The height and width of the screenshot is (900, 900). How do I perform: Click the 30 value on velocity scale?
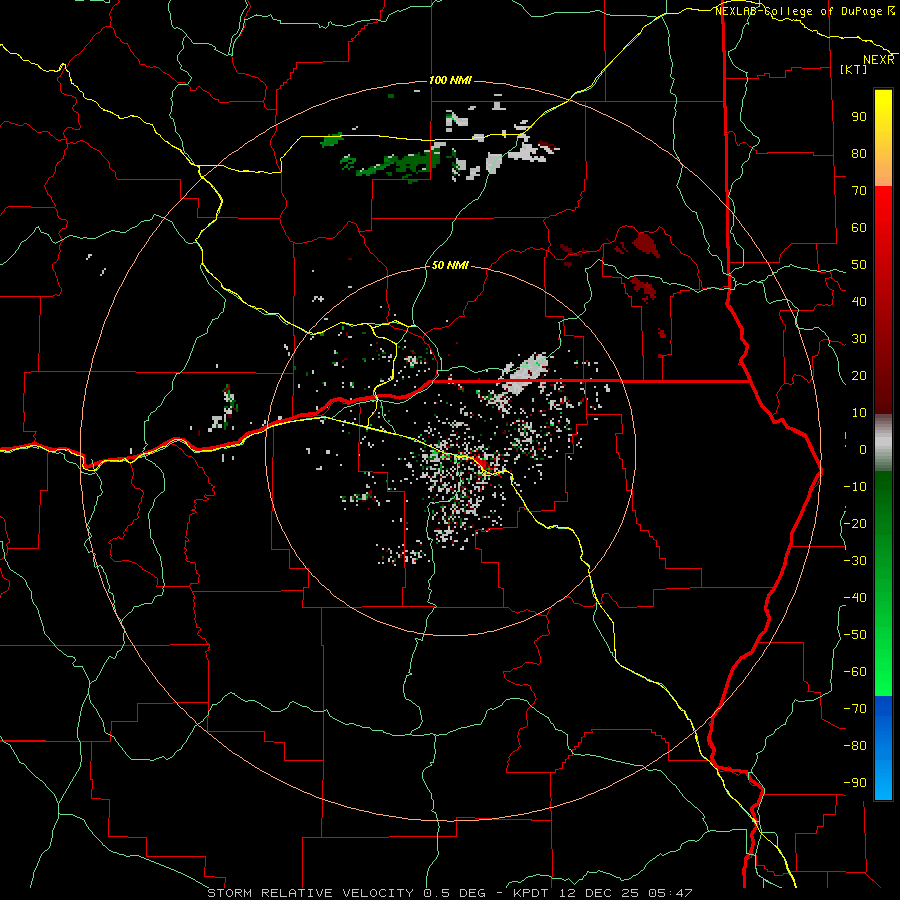(859, 339)
